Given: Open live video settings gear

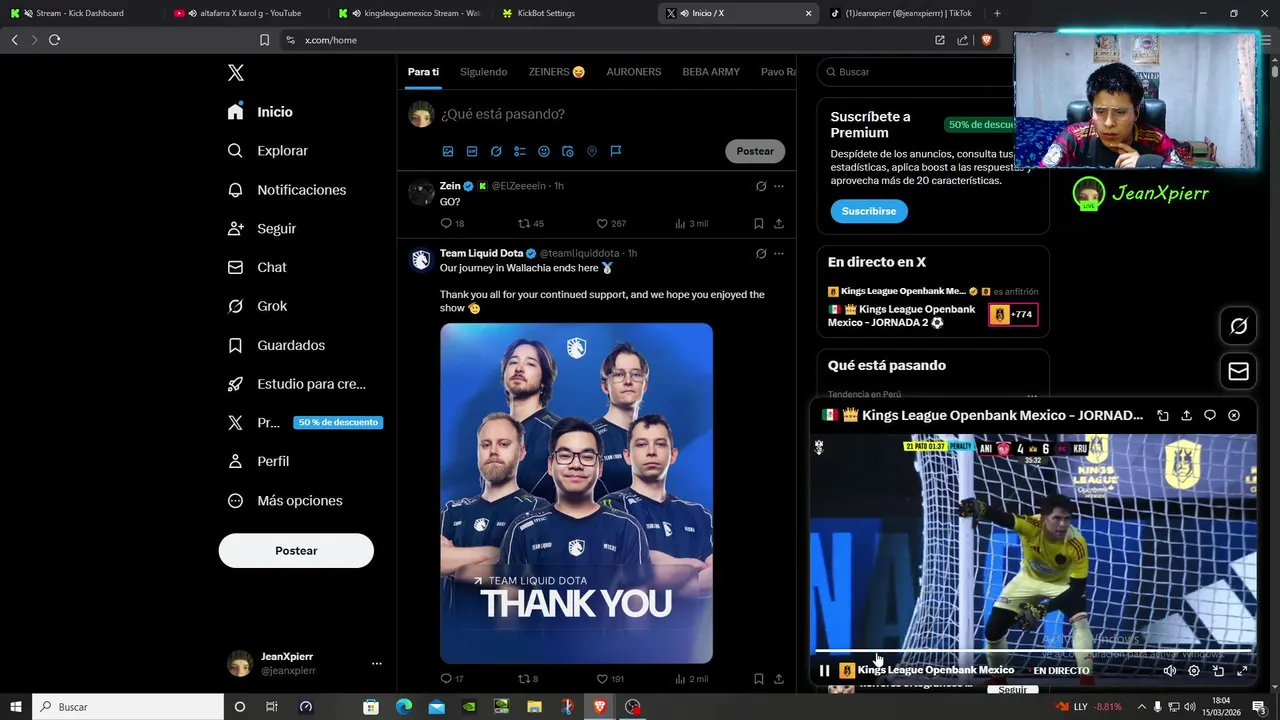Looking at the screenshot, I should 1194,671.
